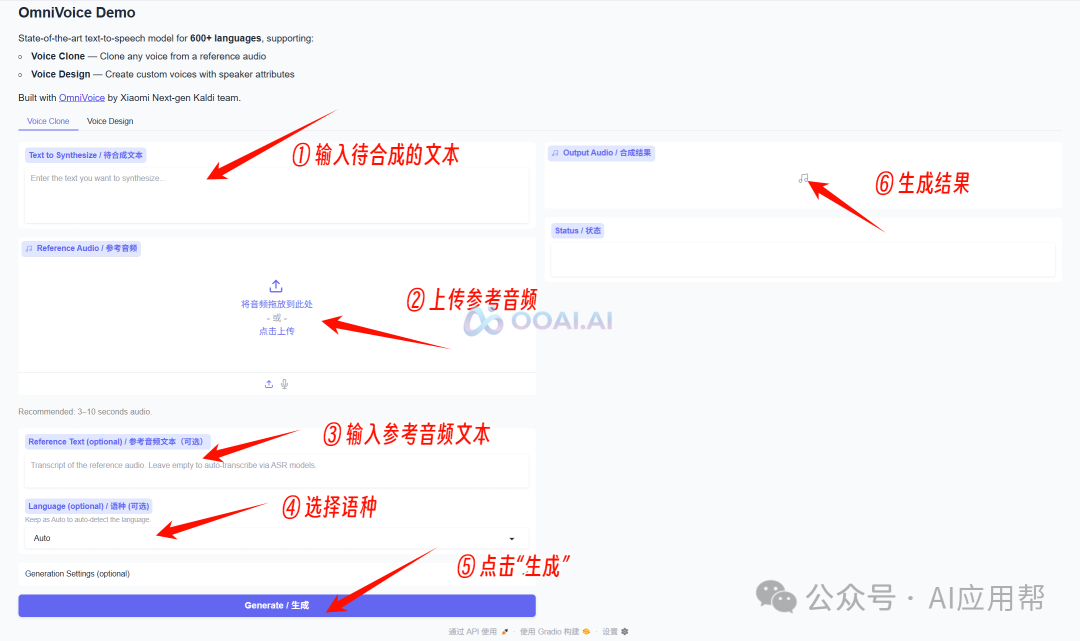Image resolution: width=1080 pixels, height=641 pixels.
Task: Click the music note icon on Reference Audio label
Action: pos(28,248)
